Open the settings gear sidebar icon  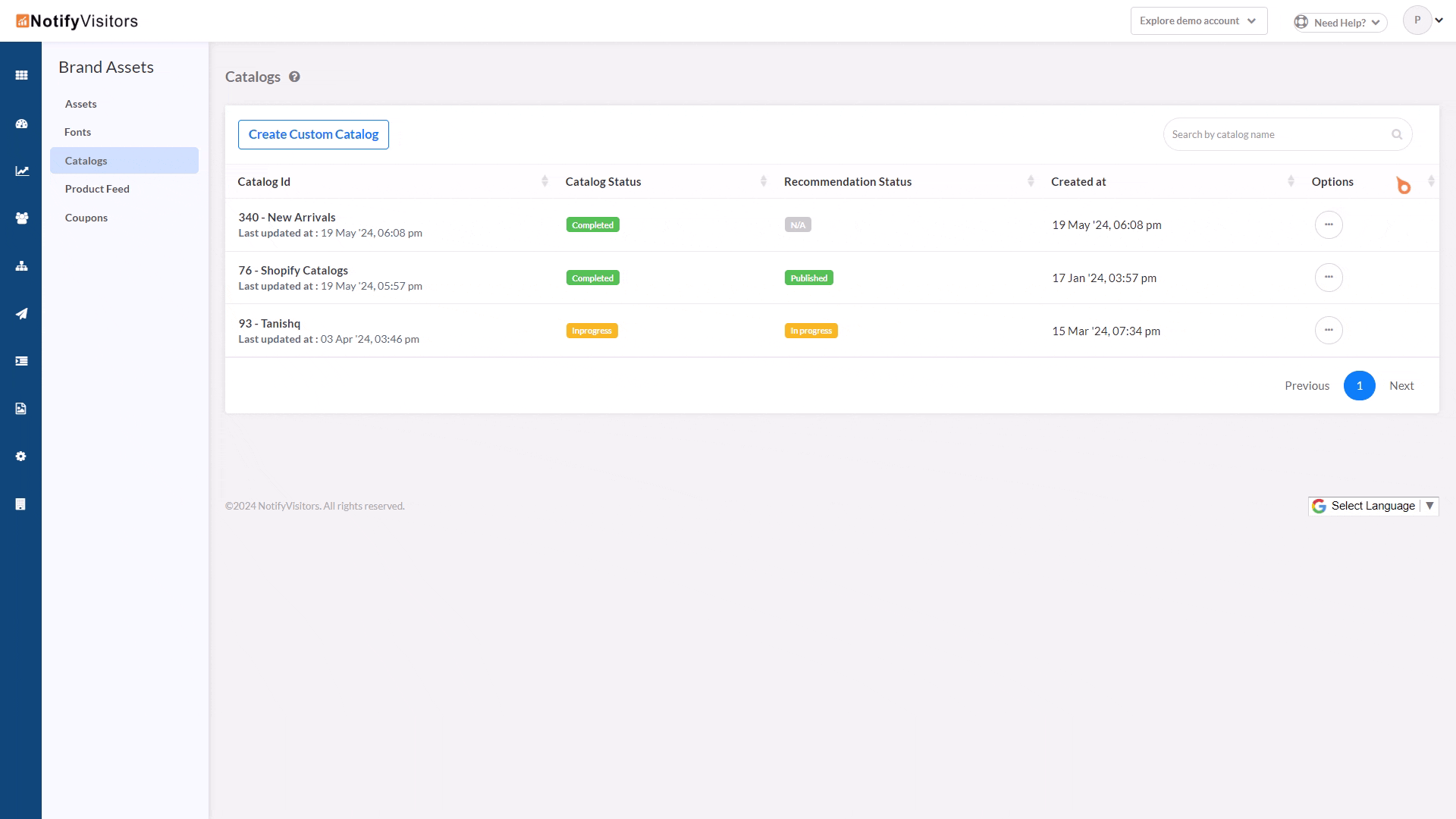[x=21, y=457]
